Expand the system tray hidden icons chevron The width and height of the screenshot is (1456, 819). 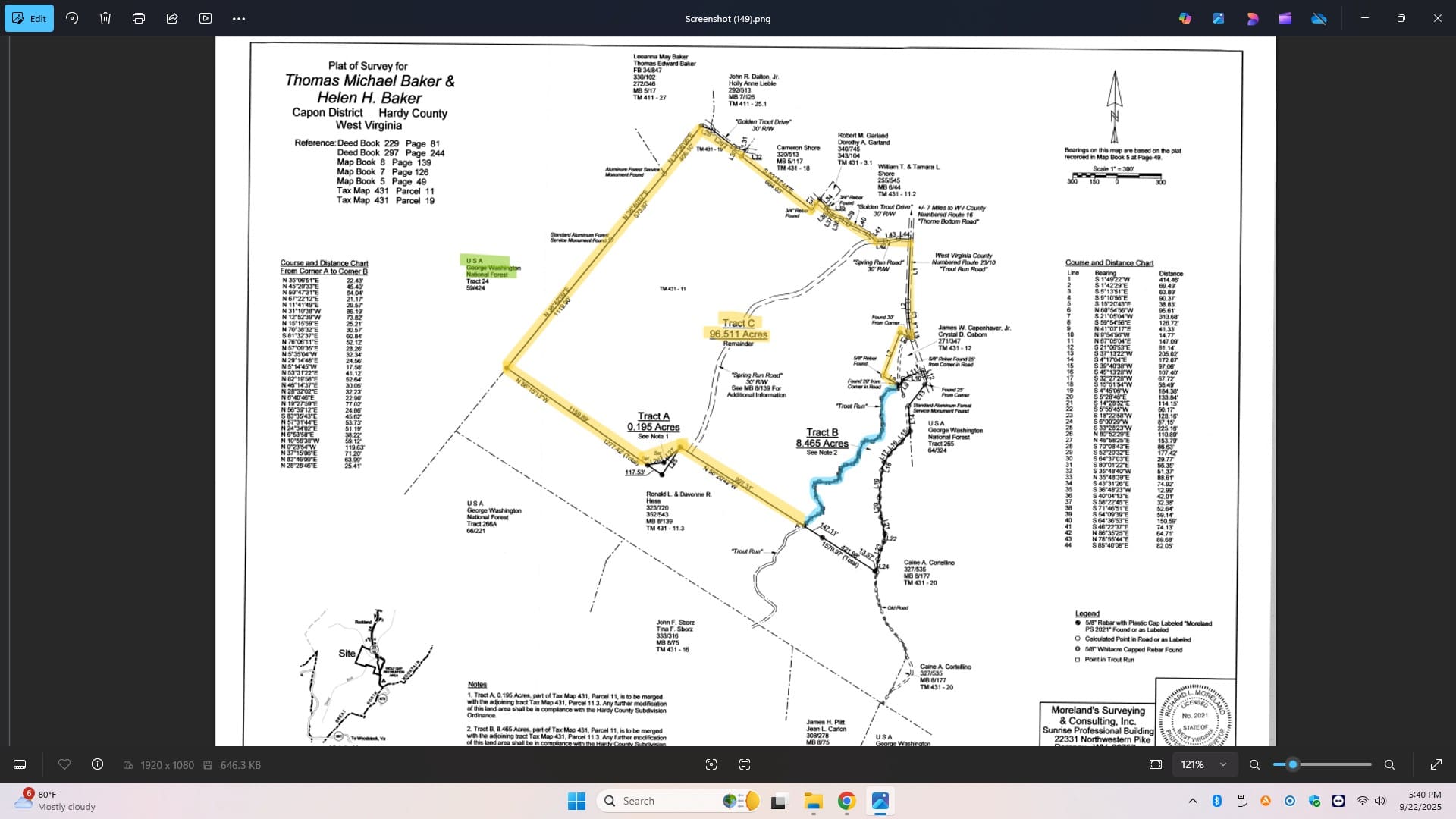[1193, 801]
